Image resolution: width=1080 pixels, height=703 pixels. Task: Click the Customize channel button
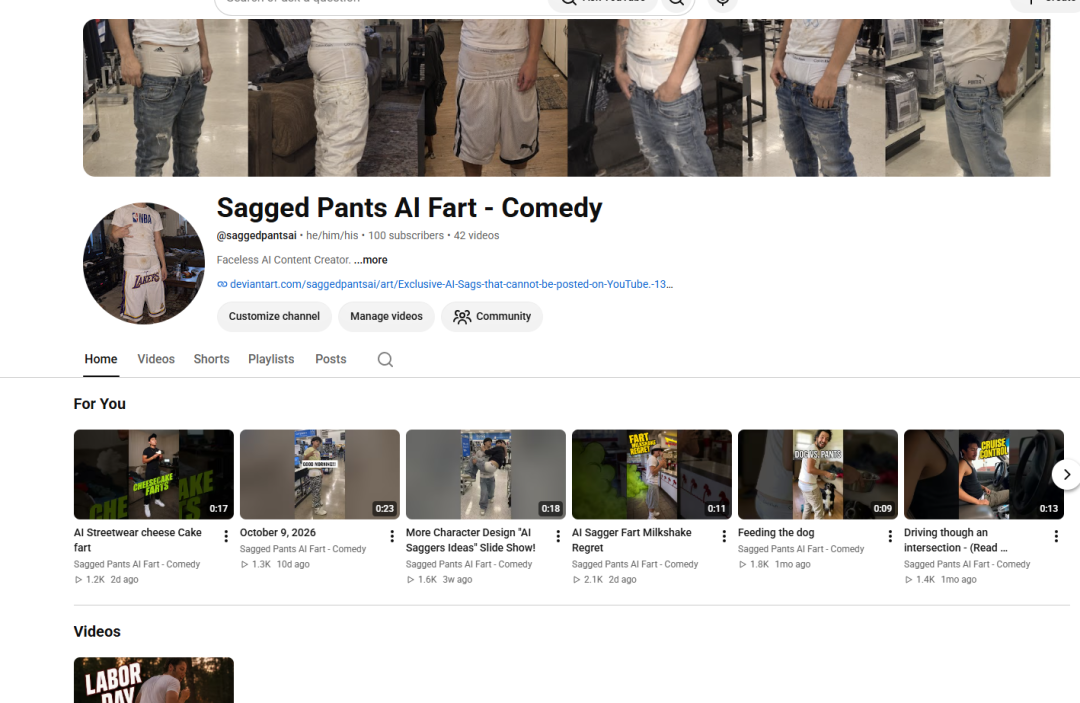(274, 317)
